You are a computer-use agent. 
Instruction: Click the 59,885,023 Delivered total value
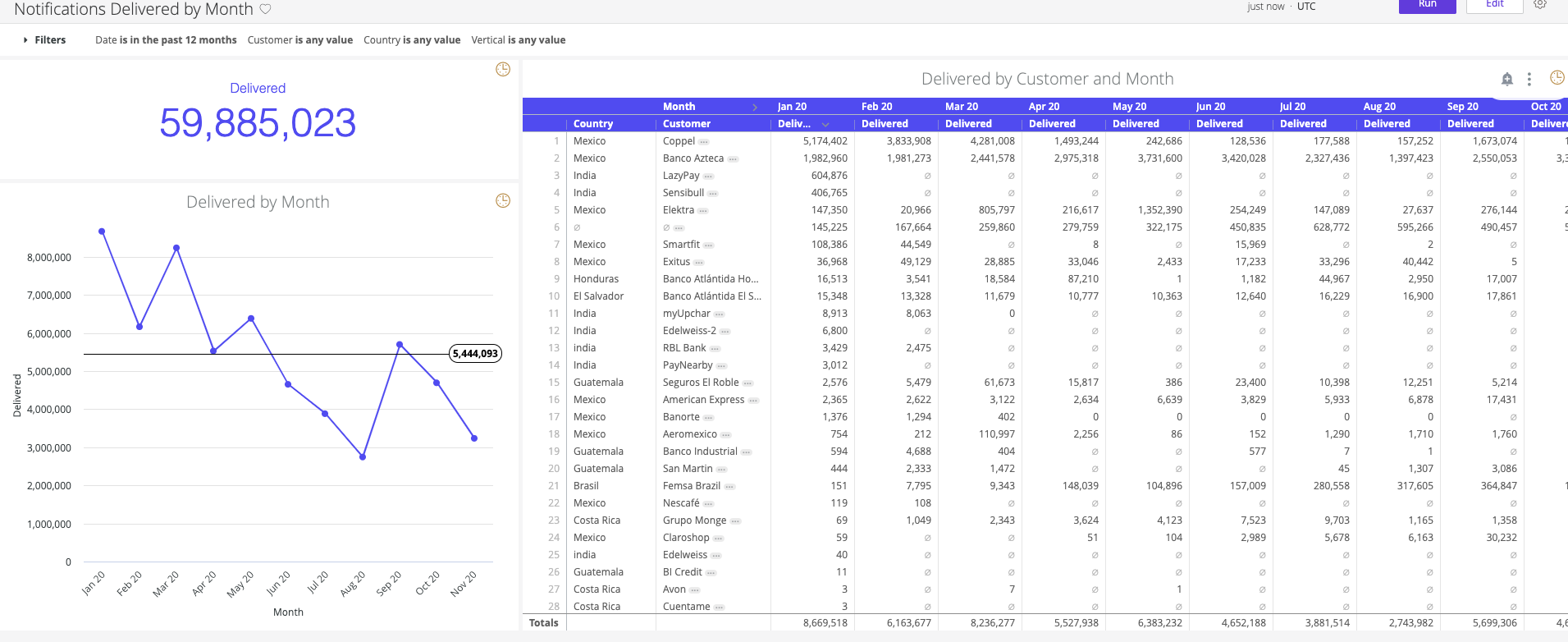tap(258, 123)
